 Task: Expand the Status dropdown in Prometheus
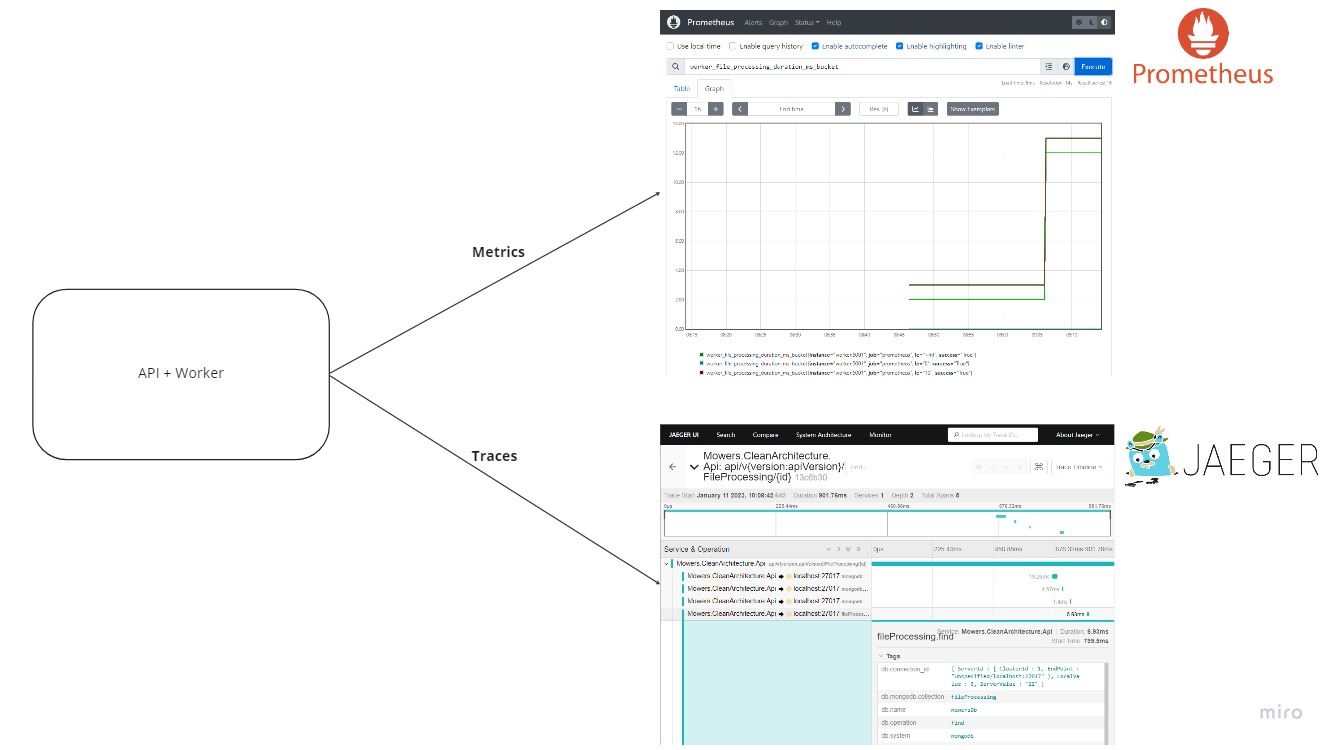807,22
